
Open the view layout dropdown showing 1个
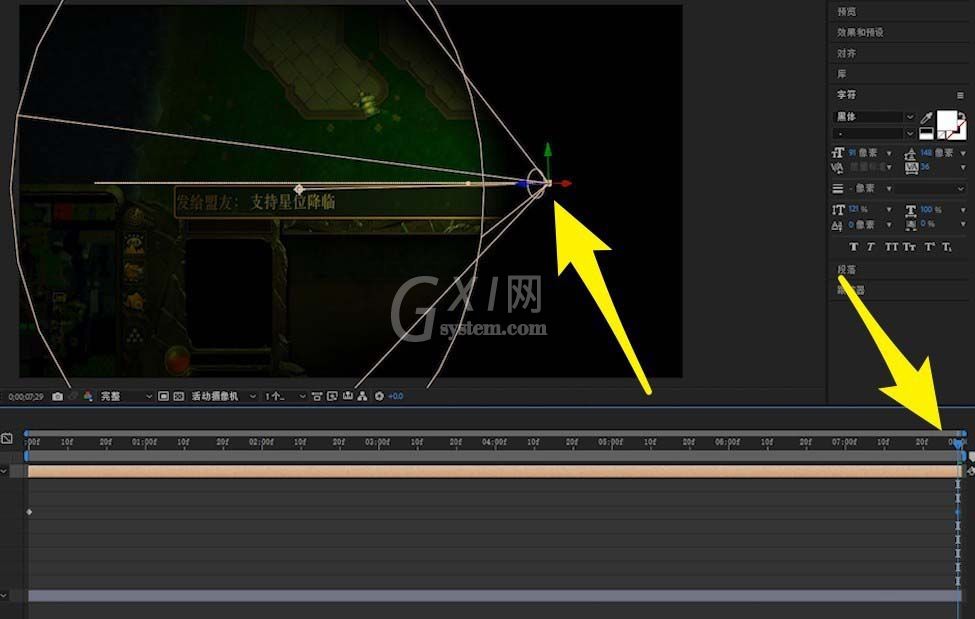pos(285,396)
